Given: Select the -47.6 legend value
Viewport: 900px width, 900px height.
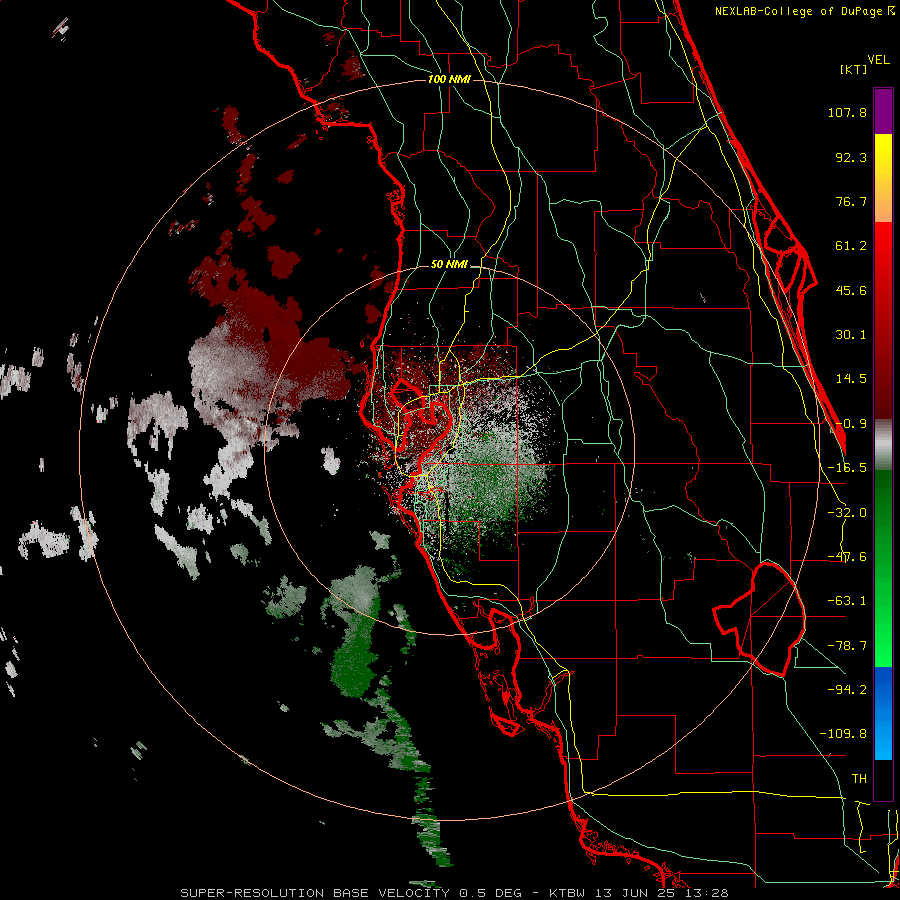Looking at the screenshot, I should coord(847,557).
